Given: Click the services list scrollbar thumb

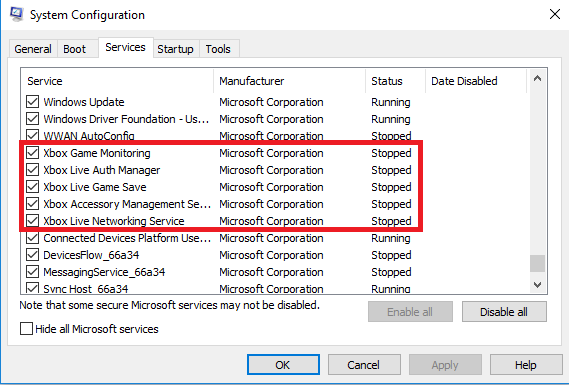Looking at the screenshot, I should tap(537, 263).
